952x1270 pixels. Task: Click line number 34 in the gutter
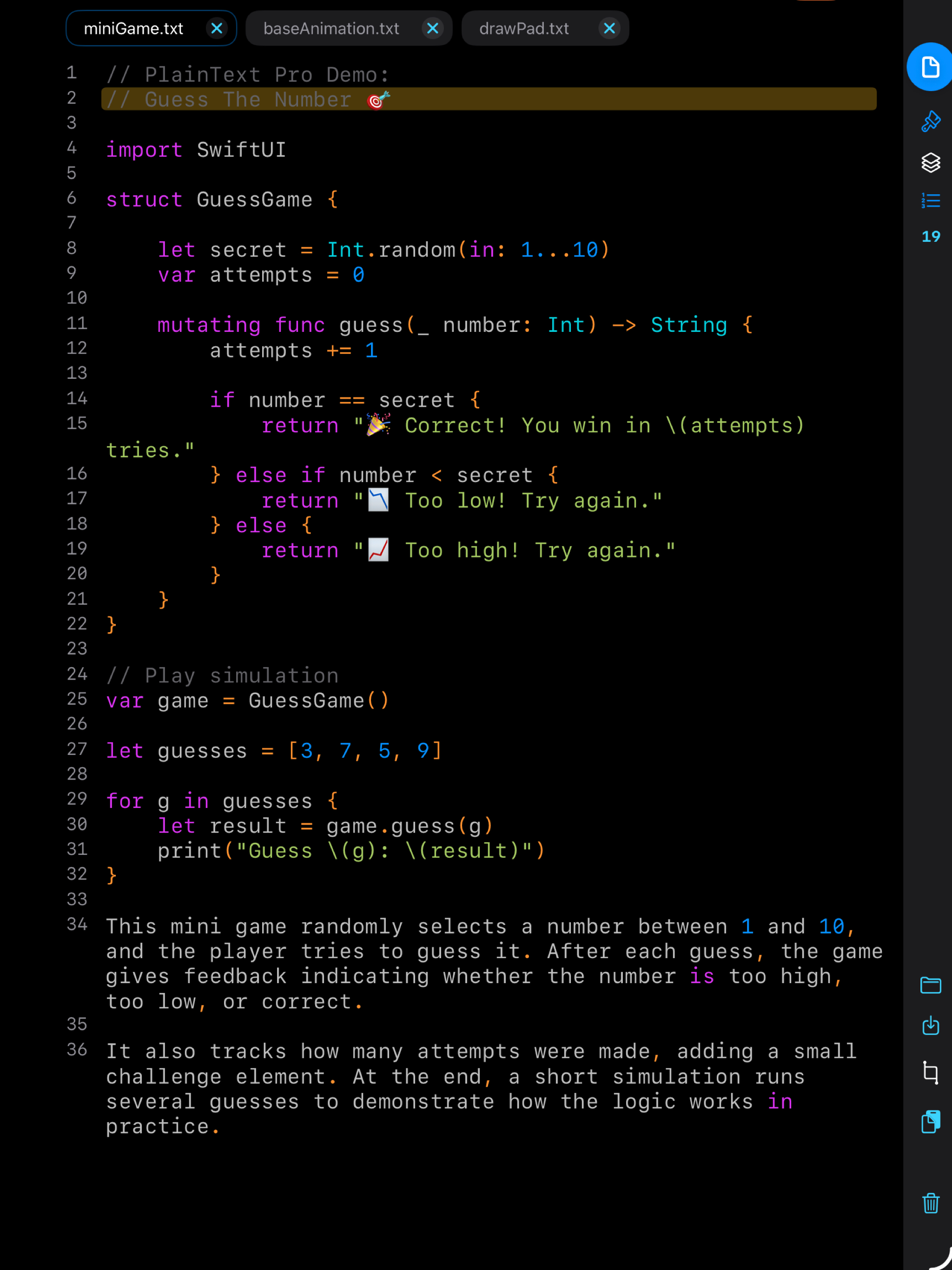point(76,925)
